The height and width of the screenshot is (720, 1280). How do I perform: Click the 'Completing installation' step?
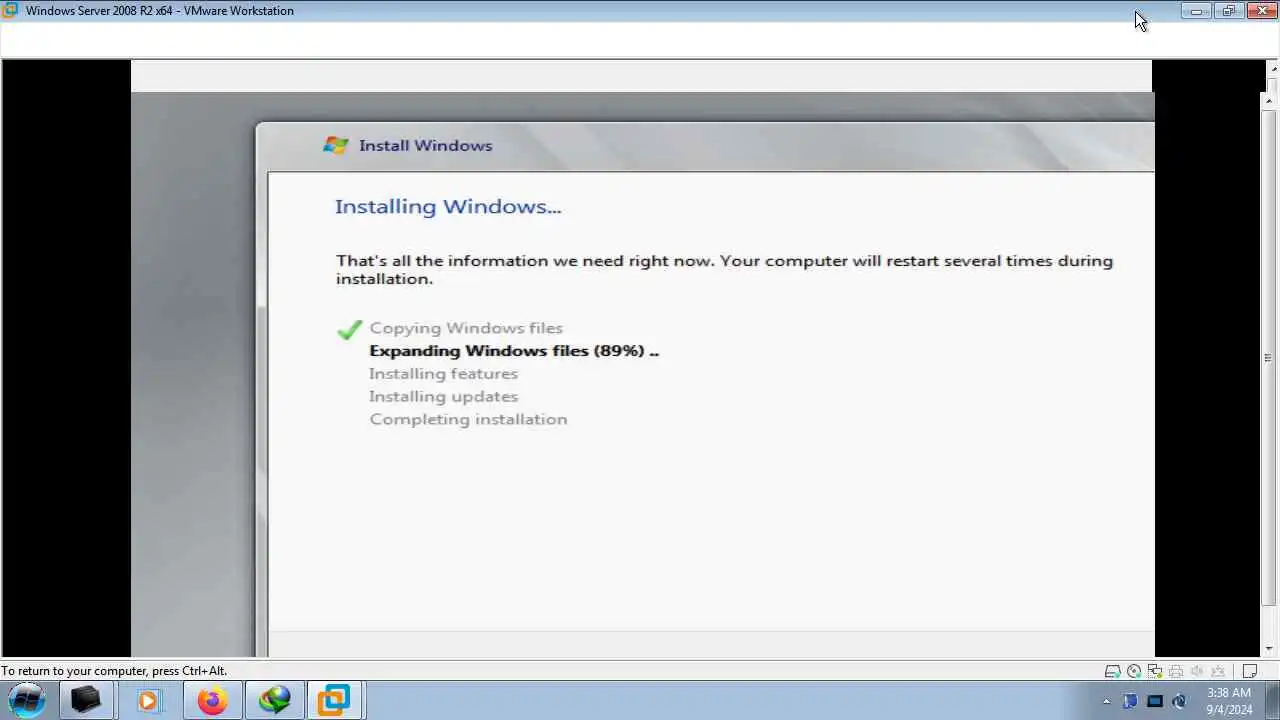[x=468, y=419]
